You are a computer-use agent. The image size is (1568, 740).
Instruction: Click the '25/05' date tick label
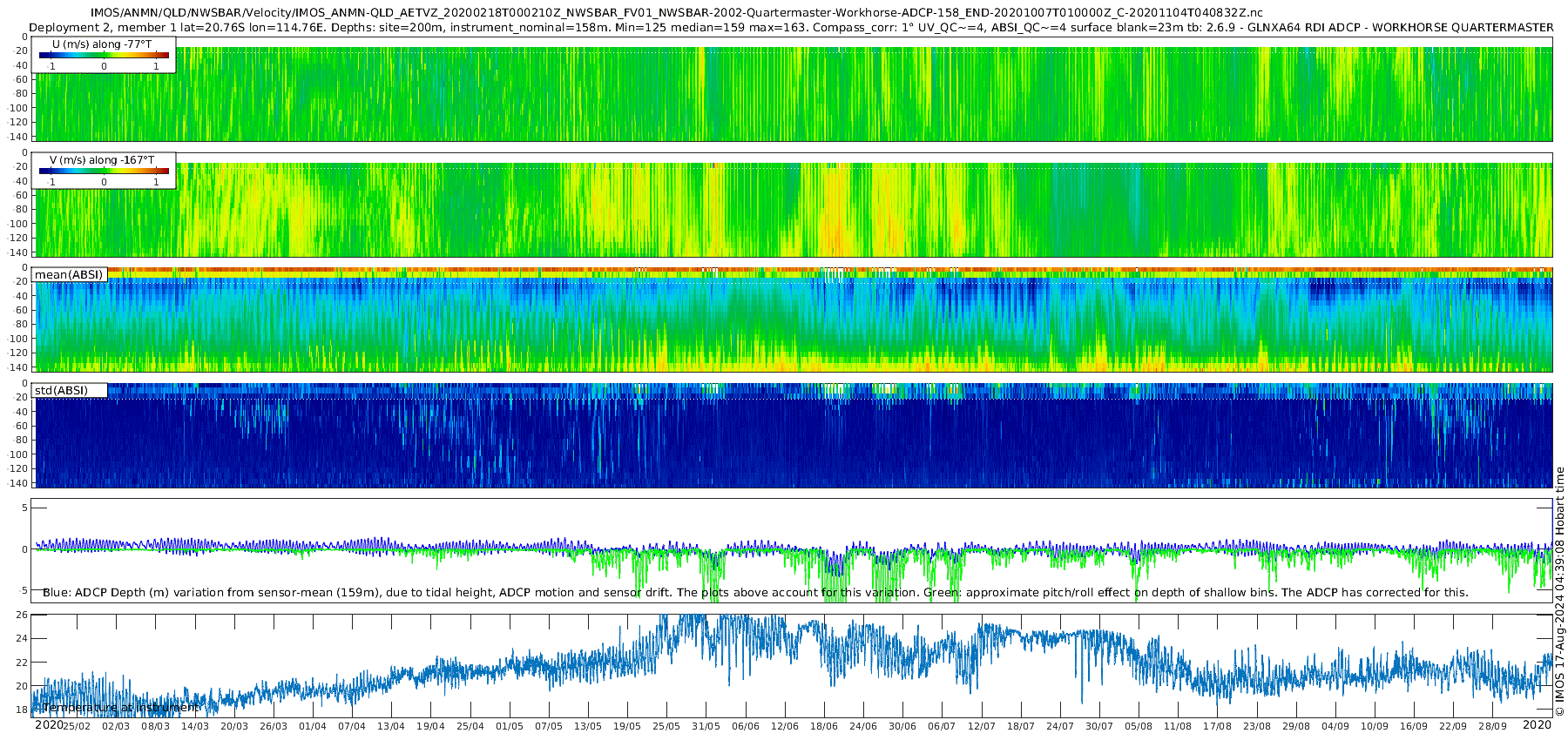point(666,726)
